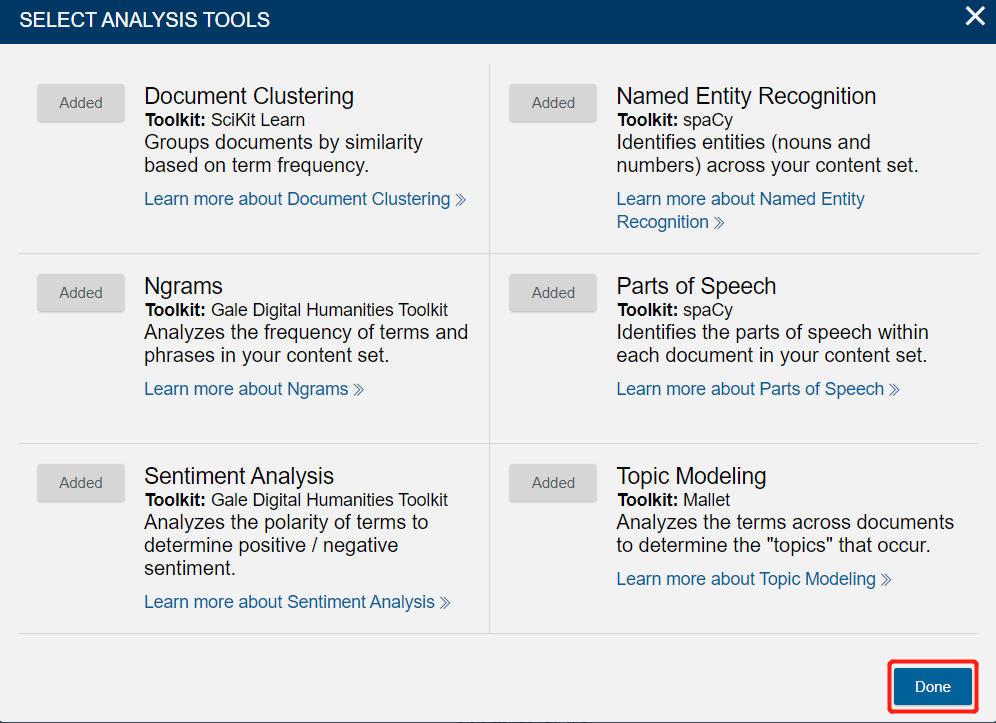
Task: Toggle Added button for Ngrams
Action: click(81, 292)
